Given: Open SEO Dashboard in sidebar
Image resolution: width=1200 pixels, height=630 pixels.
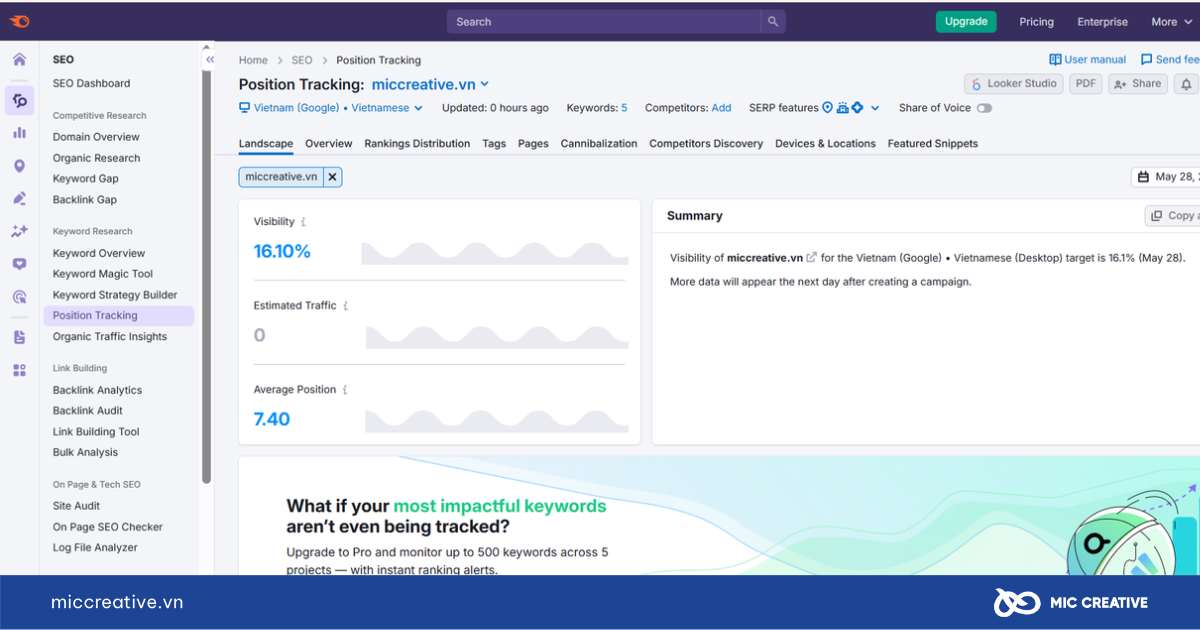Looking at the screenshot, I should 92,84.
